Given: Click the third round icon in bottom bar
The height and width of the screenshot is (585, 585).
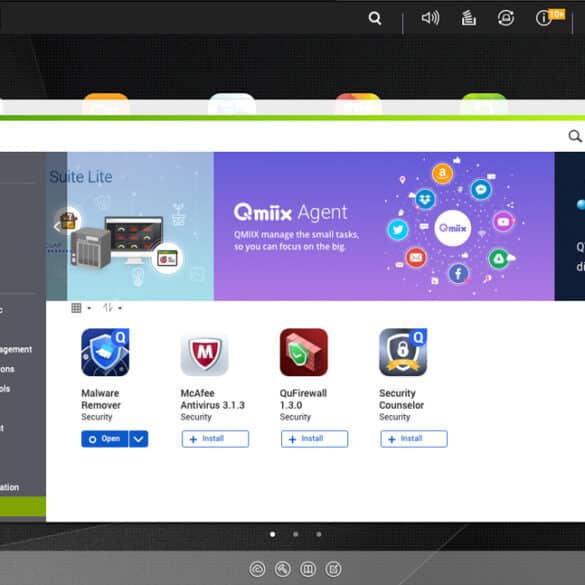Looking at the screenshot, I should pyautogui.click(x=308, y=569).
